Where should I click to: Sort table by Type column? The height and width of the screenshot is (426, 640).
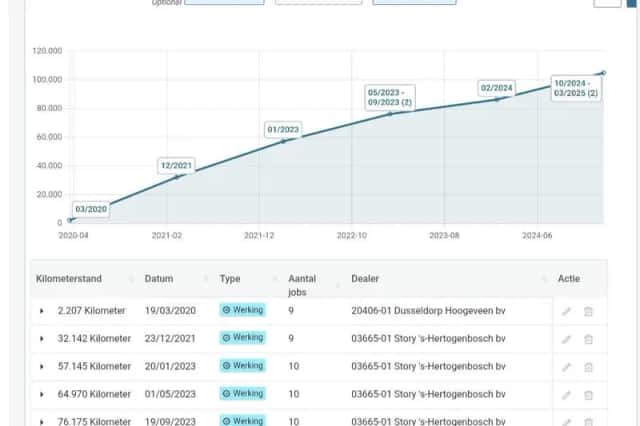[x=276, y=279]
